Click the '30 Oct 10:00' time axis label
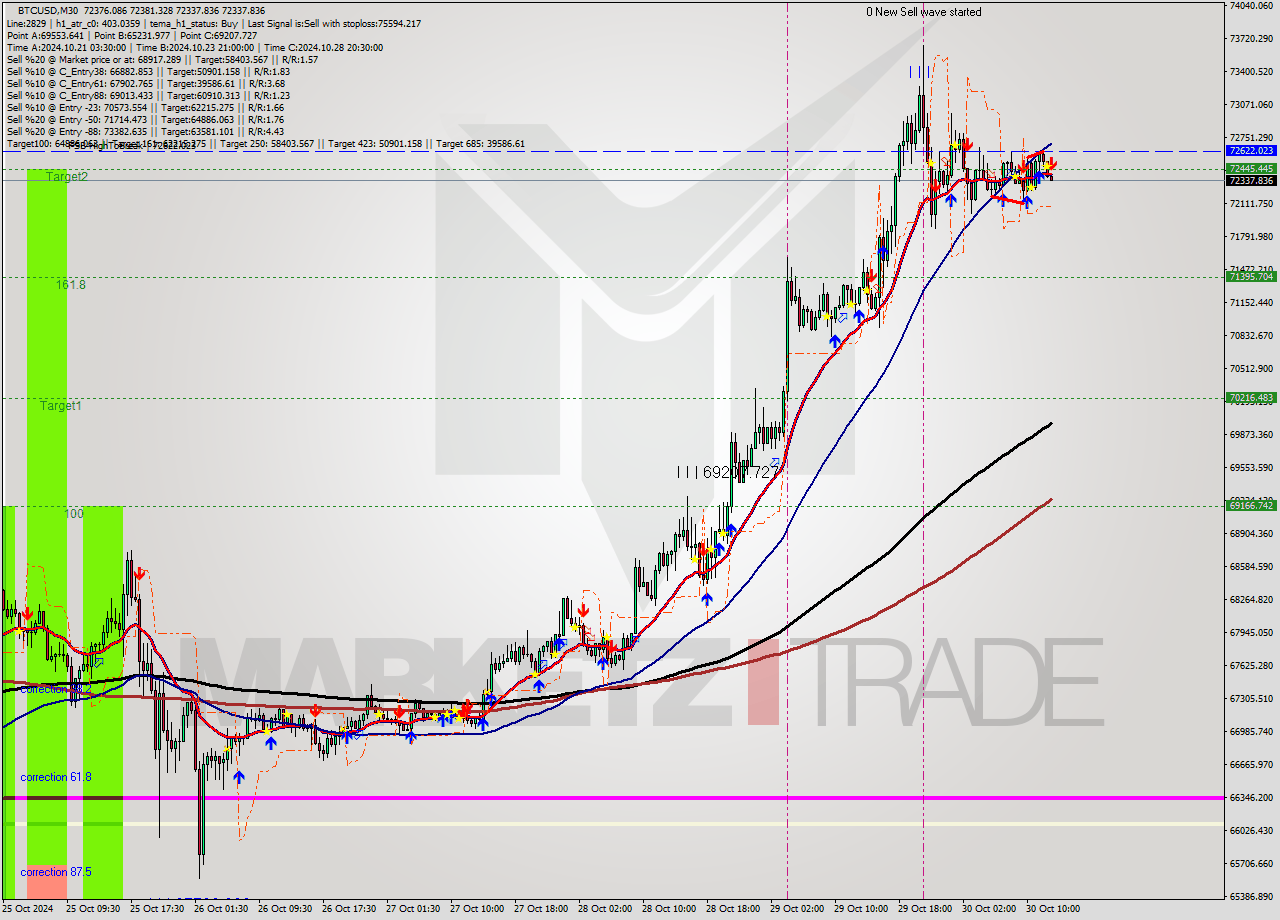Screen dimensions: 1280x920 [1053, 909]
